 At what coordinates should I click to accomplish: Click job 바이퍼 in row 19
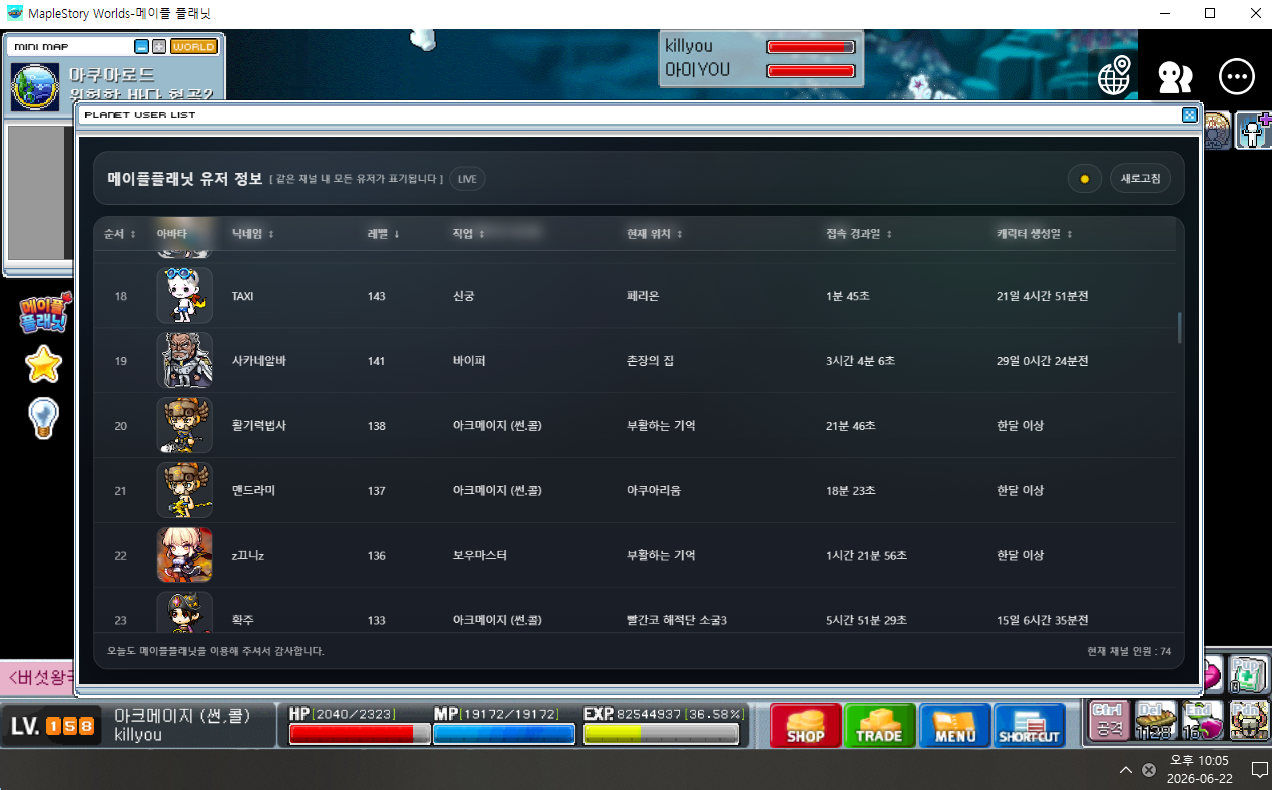click(x=469, y=361)
